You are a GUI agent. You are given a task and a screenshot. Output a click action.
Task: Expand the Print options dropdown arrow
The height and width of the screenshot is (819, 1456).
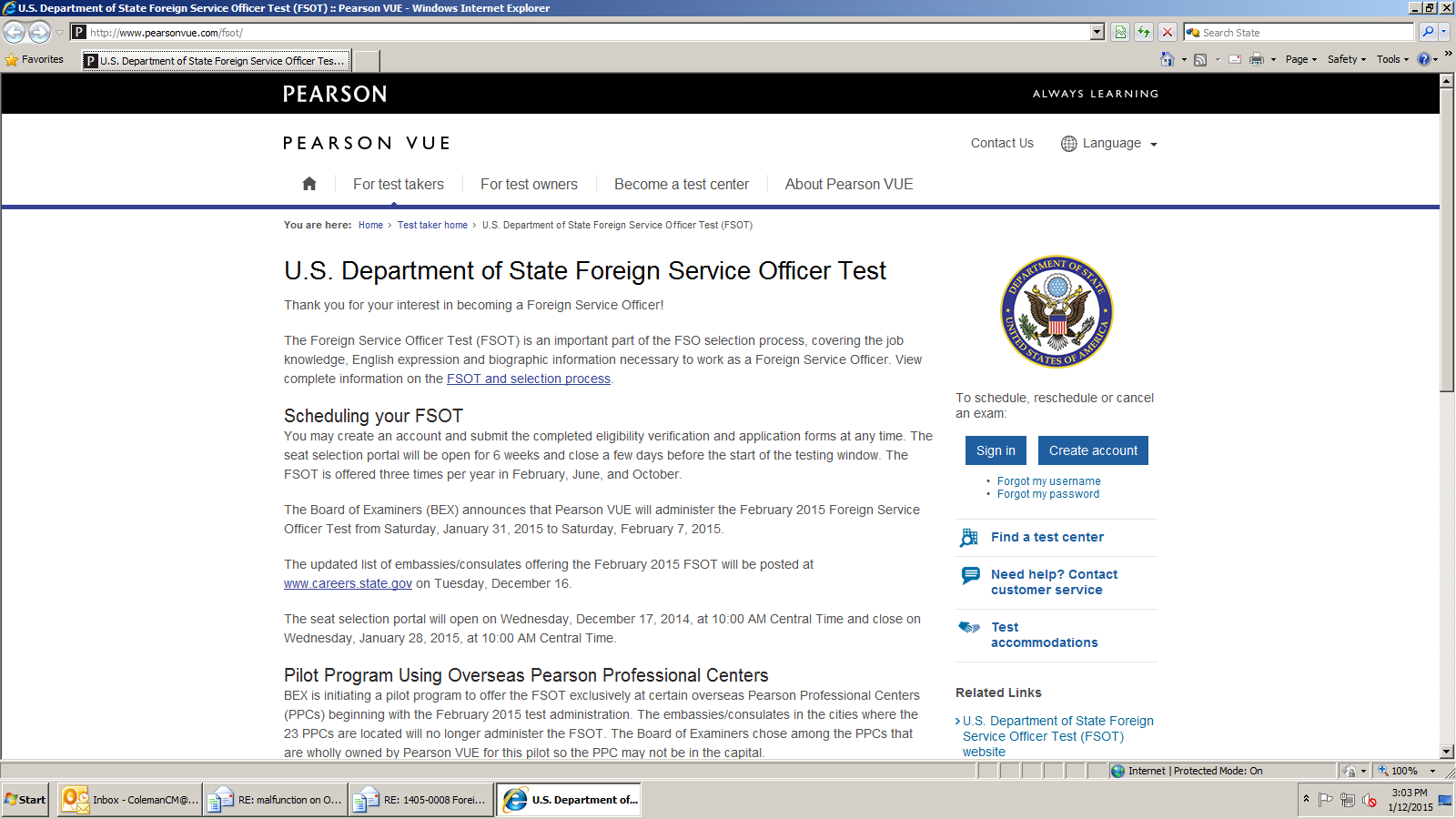click(x=1273, y=59)
